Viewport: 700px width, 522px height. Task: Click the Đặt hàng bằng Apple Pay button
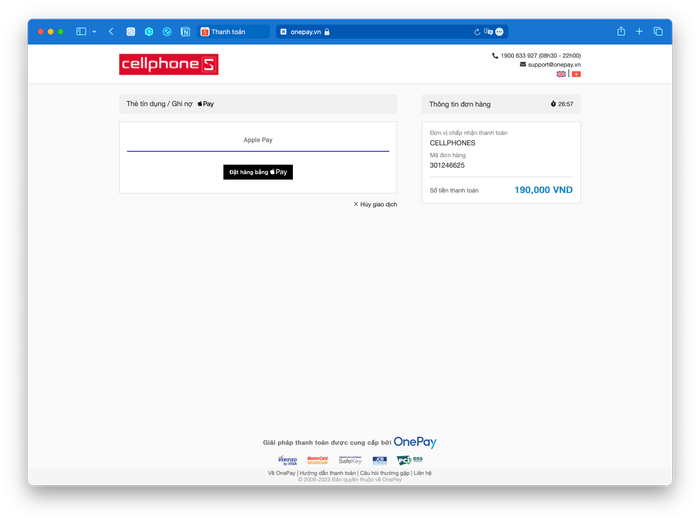tap(258, 172)
